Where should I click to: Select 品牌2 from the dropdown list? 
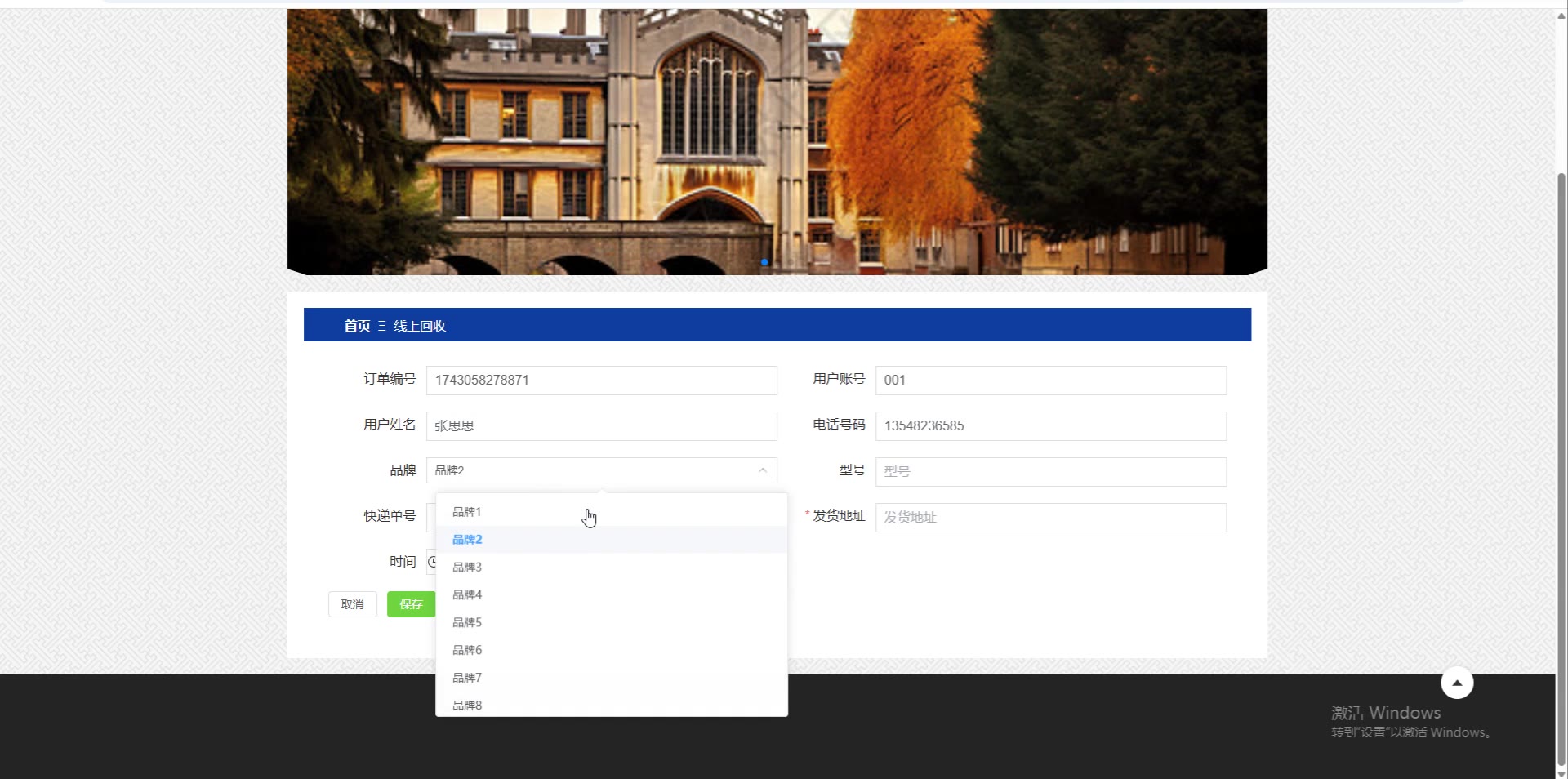612,540
